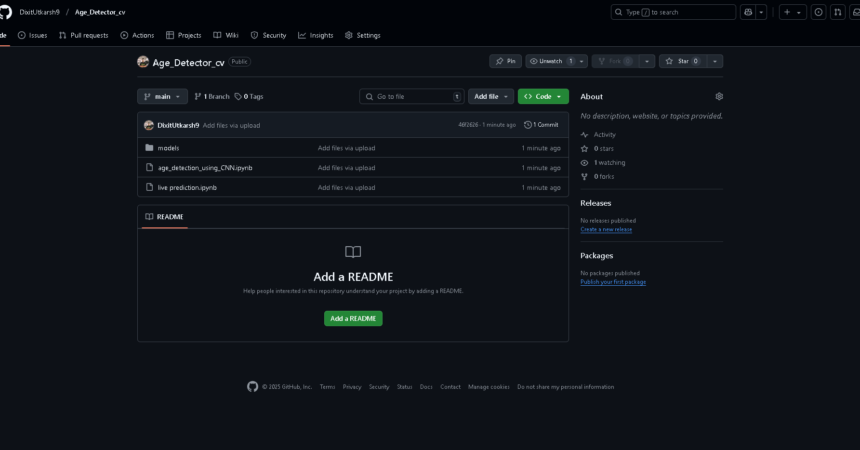Go to GitHub home via Octocat logo

coord(5,12)
